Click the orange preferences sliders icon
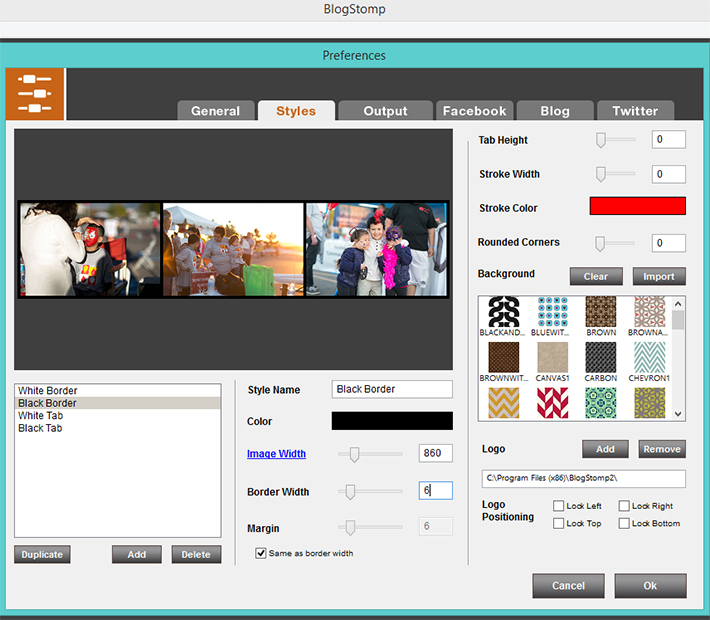710x620 pixels. pos(35,94)
